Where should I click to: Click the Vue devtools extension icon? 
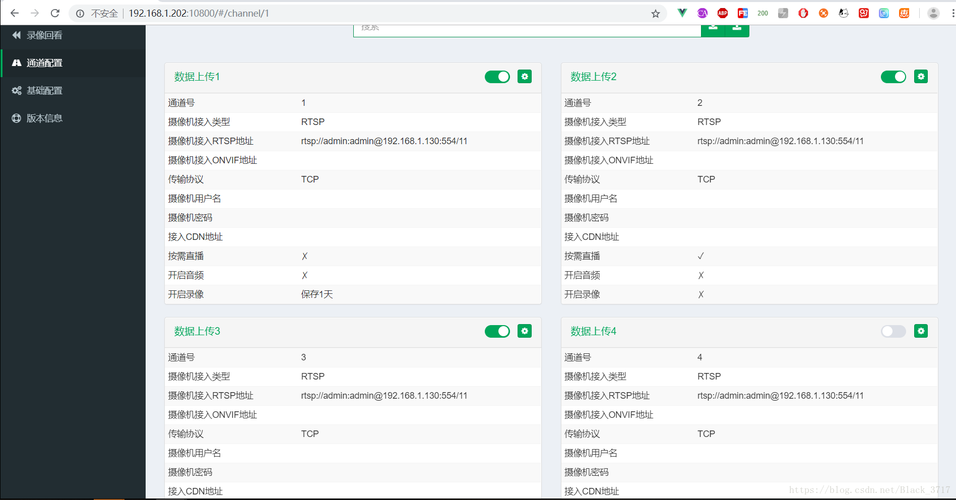click(682, 13)
